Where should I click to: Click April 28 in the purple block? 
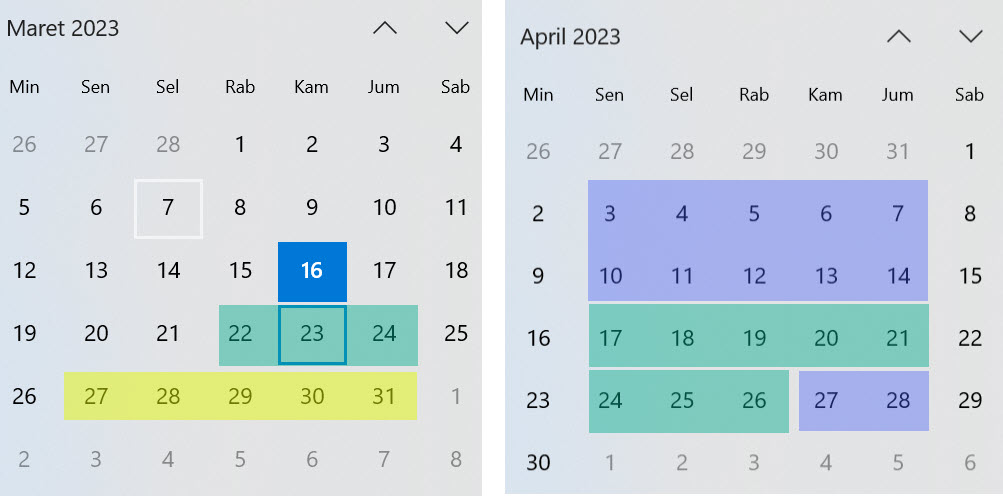[x=898, y=401]
